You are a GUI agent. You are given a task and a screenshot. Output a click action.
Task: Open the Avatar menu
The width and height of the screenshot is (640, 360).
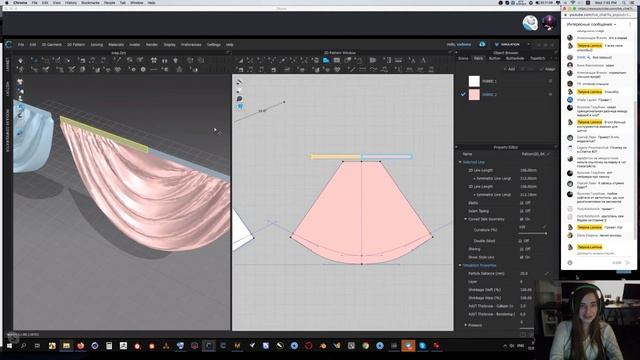[x=135, y=44]
